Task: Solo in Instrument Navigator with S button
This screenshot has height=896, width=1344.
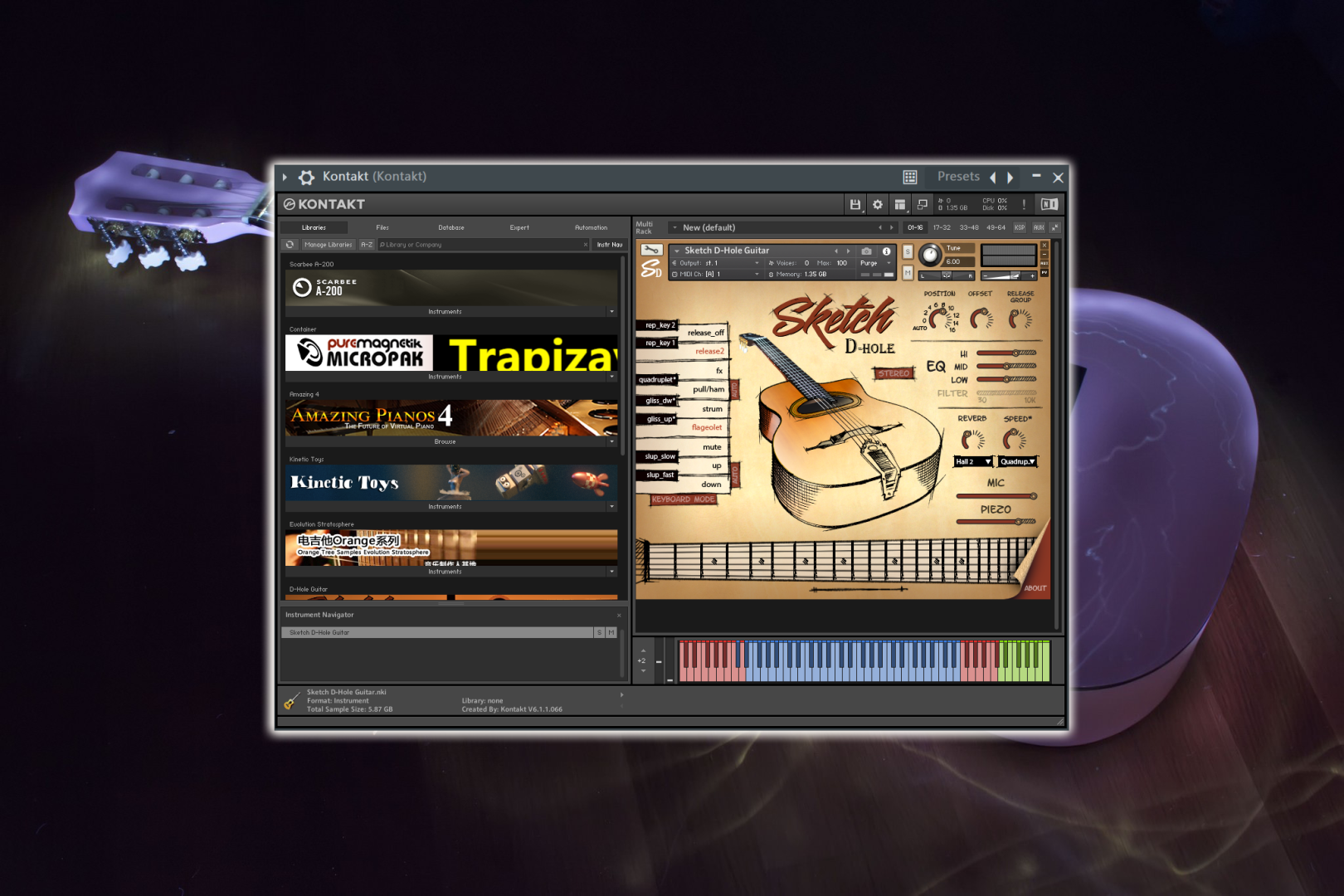Action: click(599, 632)
